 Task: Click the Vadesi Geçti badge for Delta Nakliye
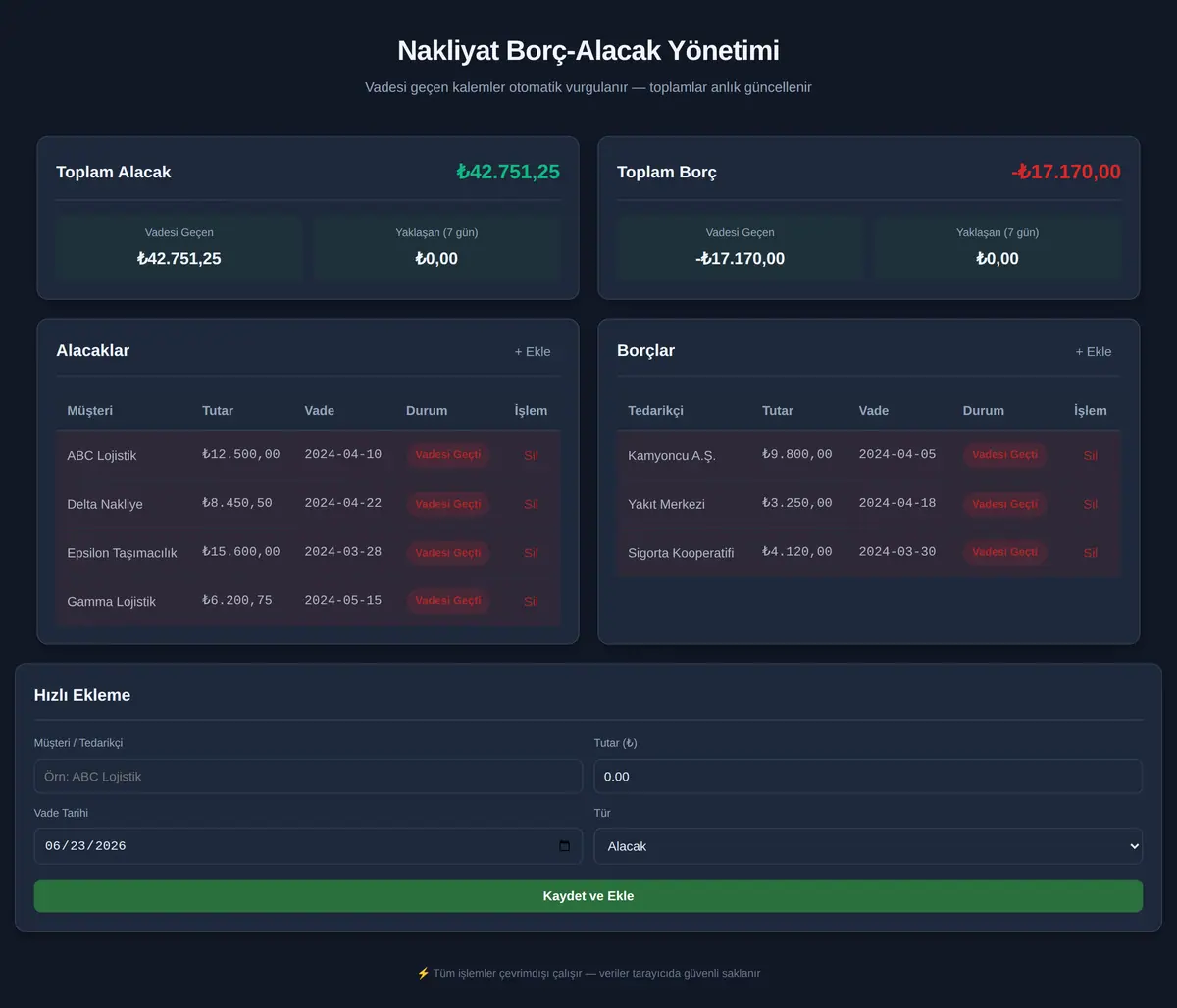(448, 504)
